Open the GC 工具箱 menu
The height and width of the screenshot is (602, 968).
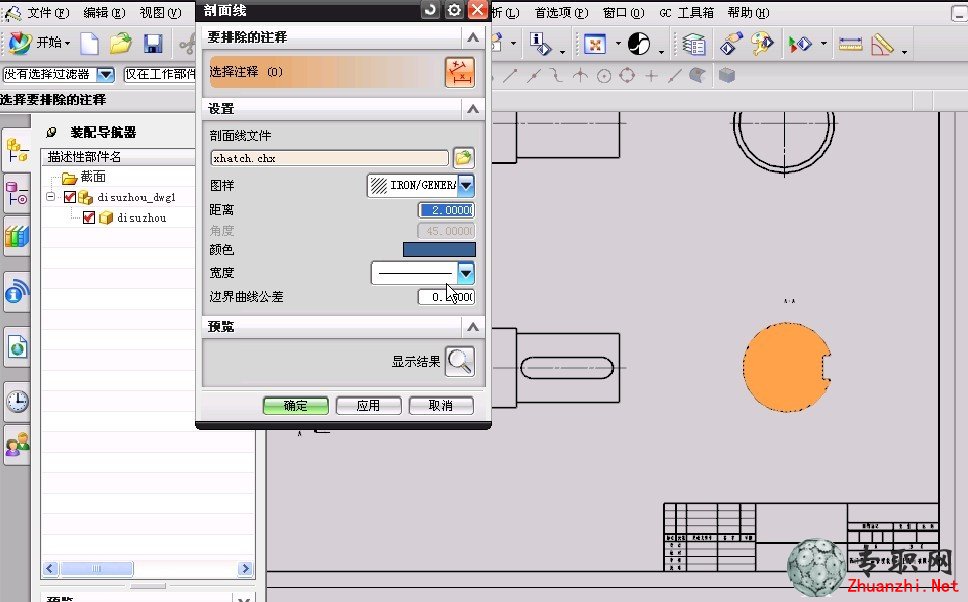[686, 12]
